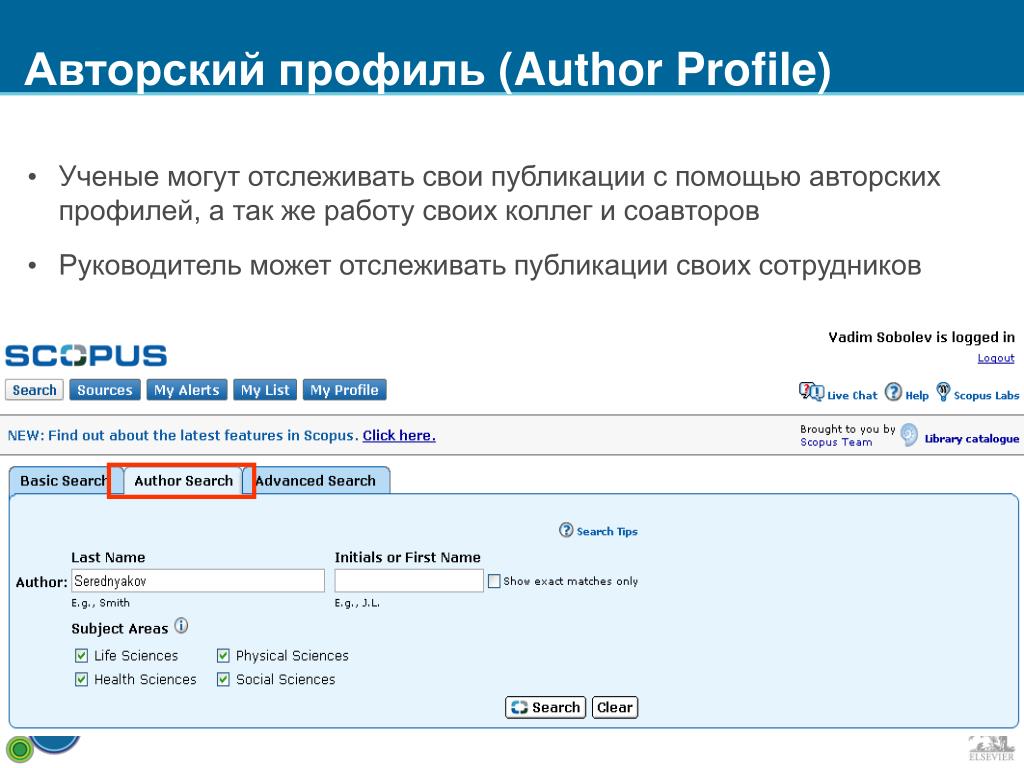Click the 'E.g., Smith' hint text
The width and height of the screenshot is (1024, 768).
(x=101, y=603)
